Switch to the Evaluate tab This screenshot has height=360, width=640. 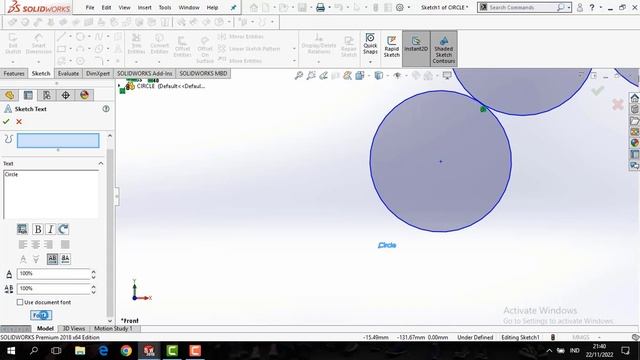click(68, 73)
